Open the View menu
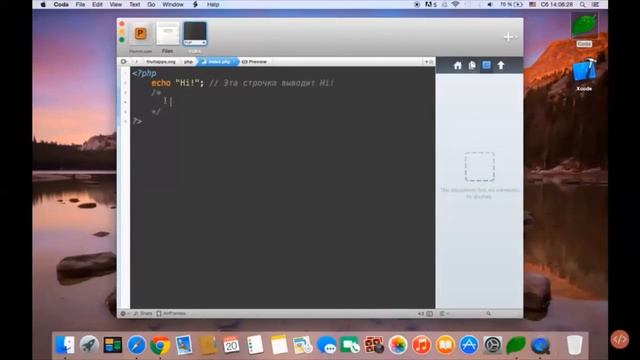The height and width of the screenshot is (360, 640). (x=116, y=4)
